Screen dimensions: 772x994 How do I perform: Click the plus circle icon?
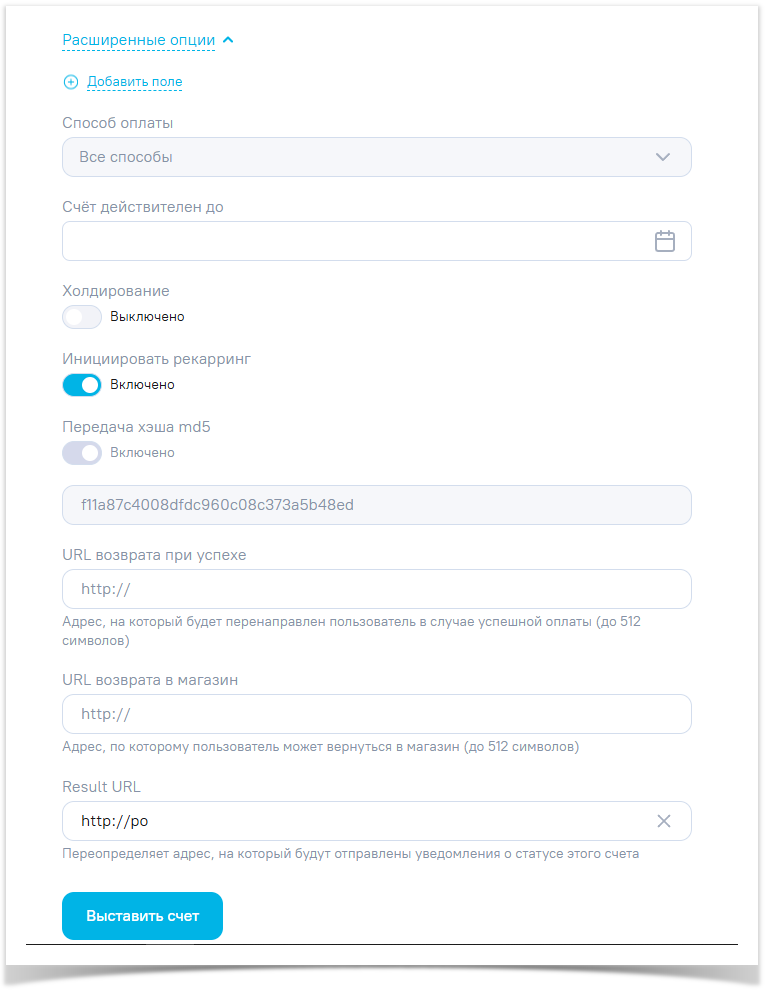pyautogui.click(x=71, y=82)
